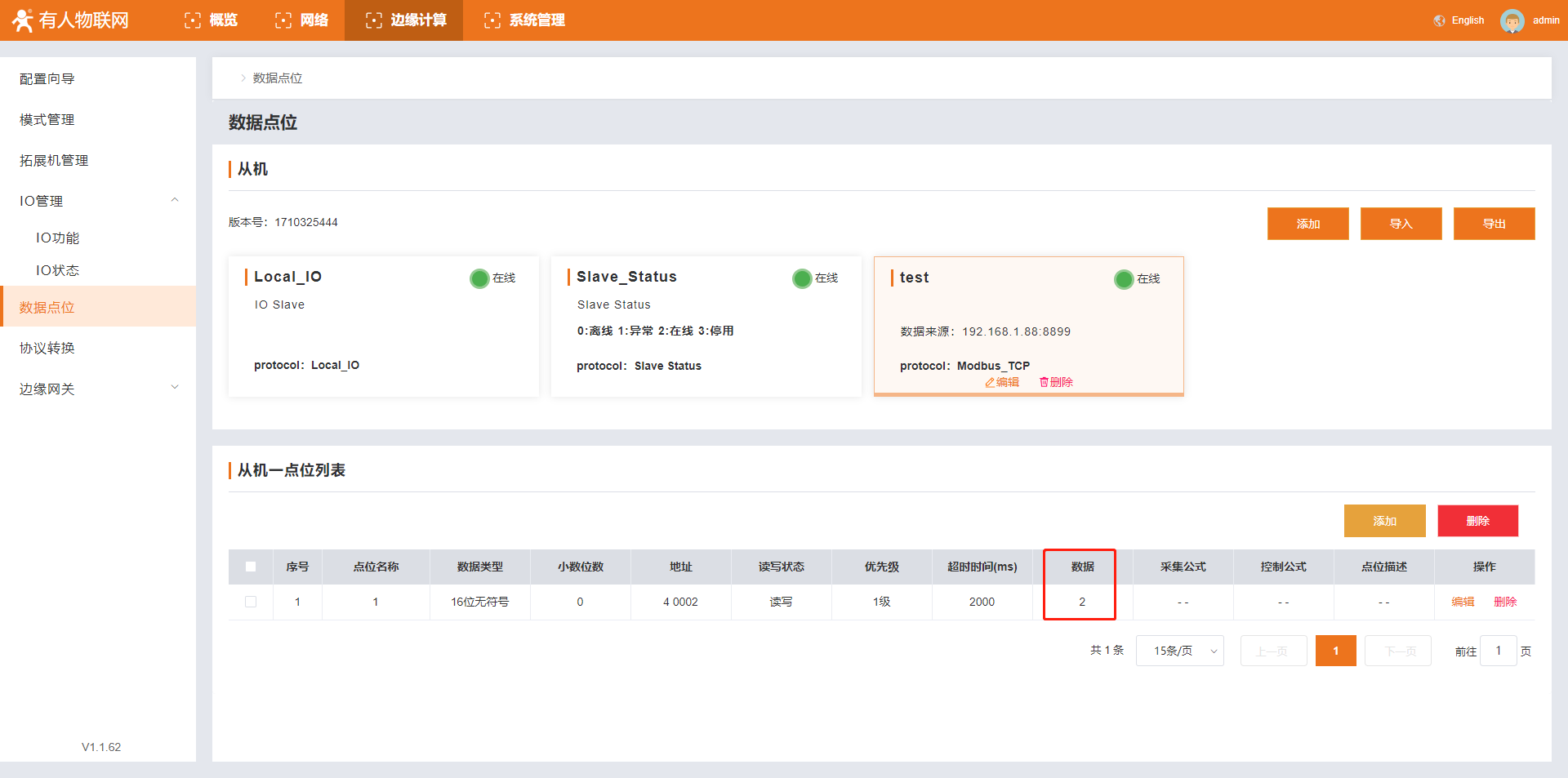Toggle the select-all checkbox in table header
The width and height of the screenshot is (1568, 778).
(x=251, y=567)
